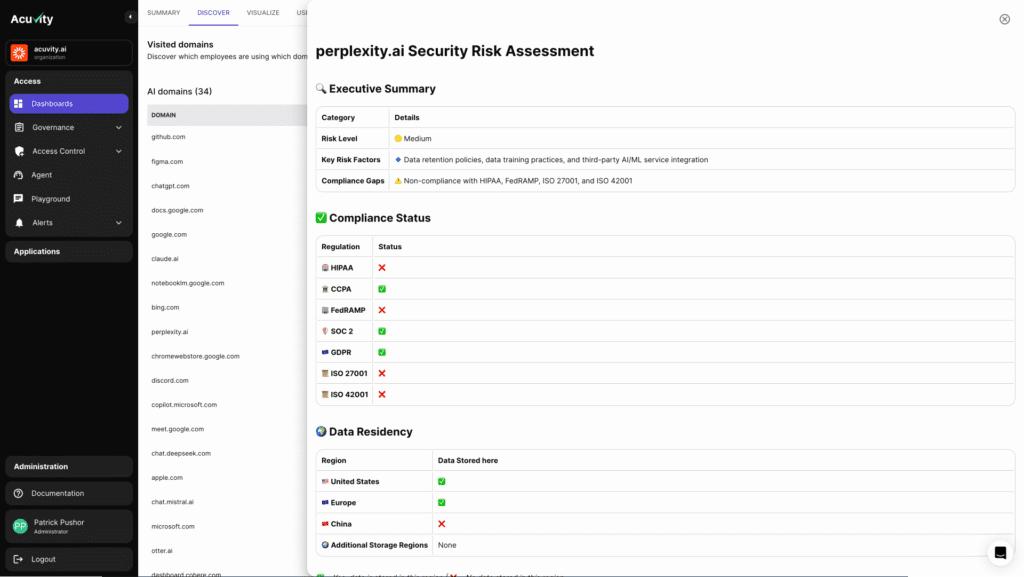Viewport: 1024px width, 577px height.
Task: Click the Alerts bell icon
Action: [x=19, y=223]
